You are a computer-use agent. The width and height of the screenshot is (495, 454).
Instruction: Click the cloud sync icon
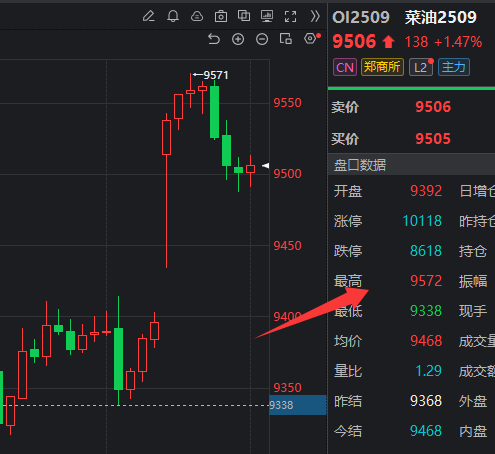pos(197,16)
